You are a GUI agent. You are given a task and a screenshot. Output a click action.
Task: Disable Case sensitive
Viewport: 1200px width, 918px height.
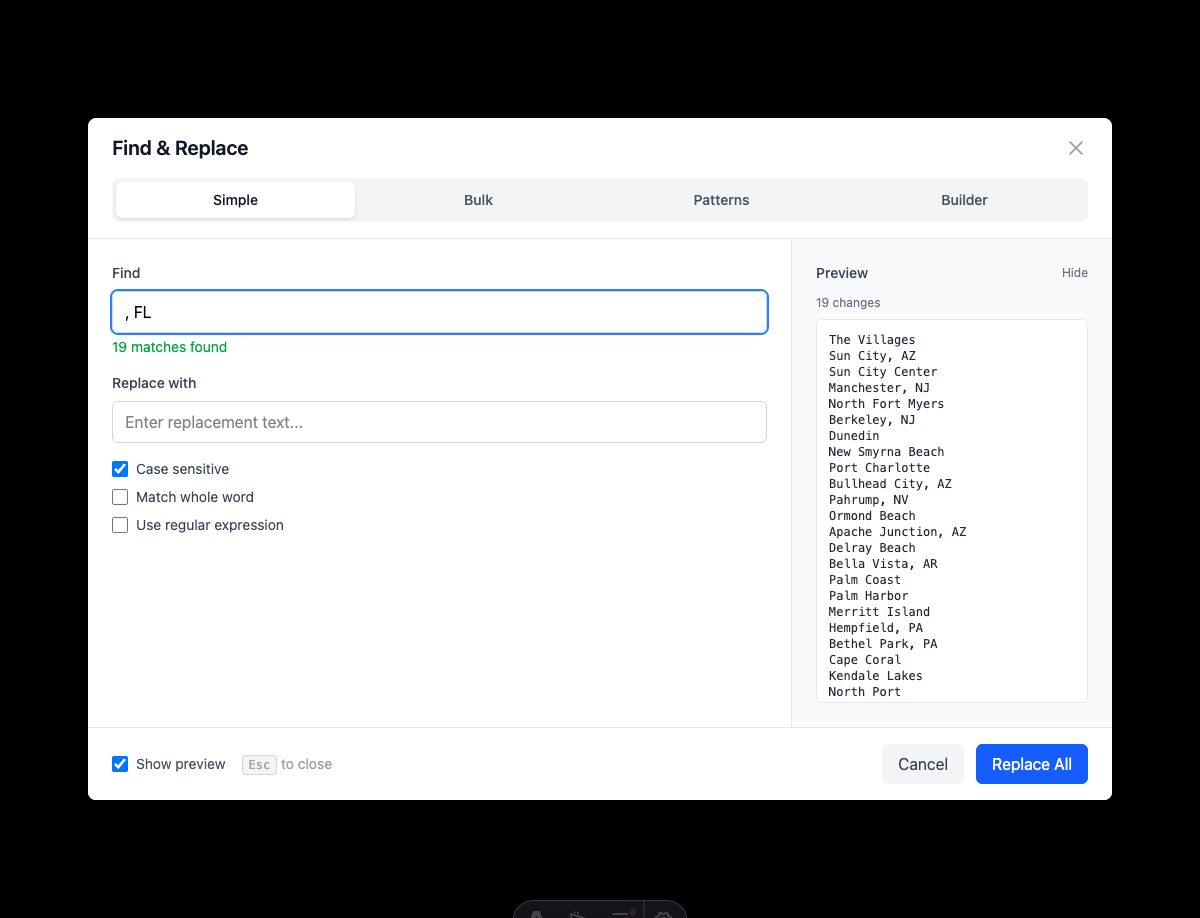coord(120,469)
